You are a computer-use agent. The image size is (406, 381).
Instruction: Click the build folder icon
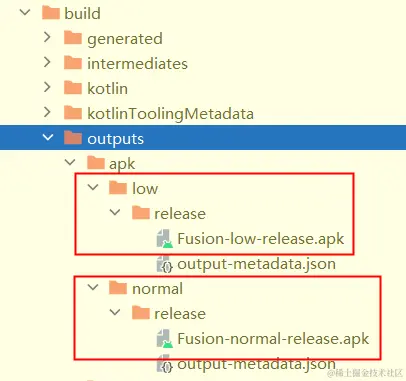coord(51,13)
